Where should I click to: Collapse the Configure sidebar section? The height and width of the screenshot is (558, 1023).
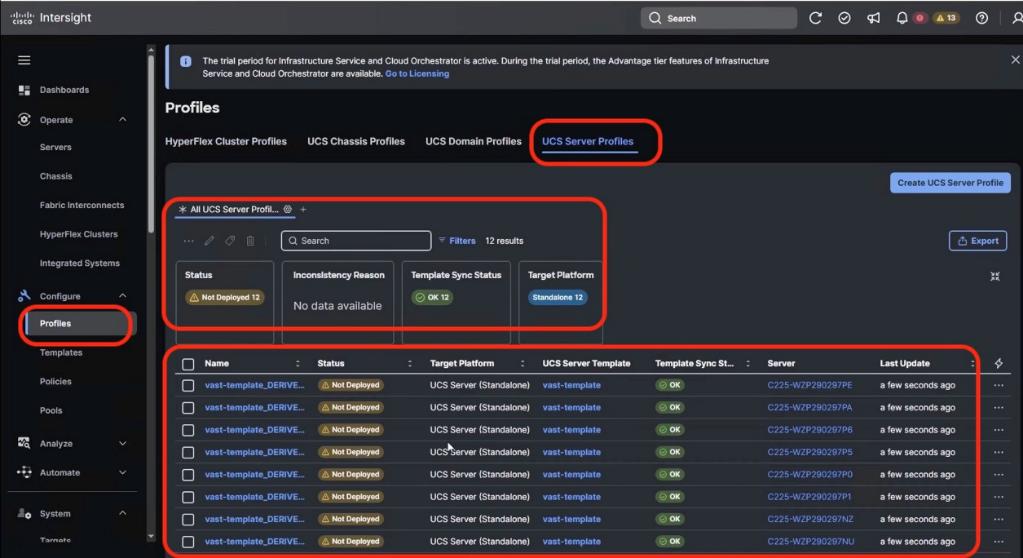123,296
